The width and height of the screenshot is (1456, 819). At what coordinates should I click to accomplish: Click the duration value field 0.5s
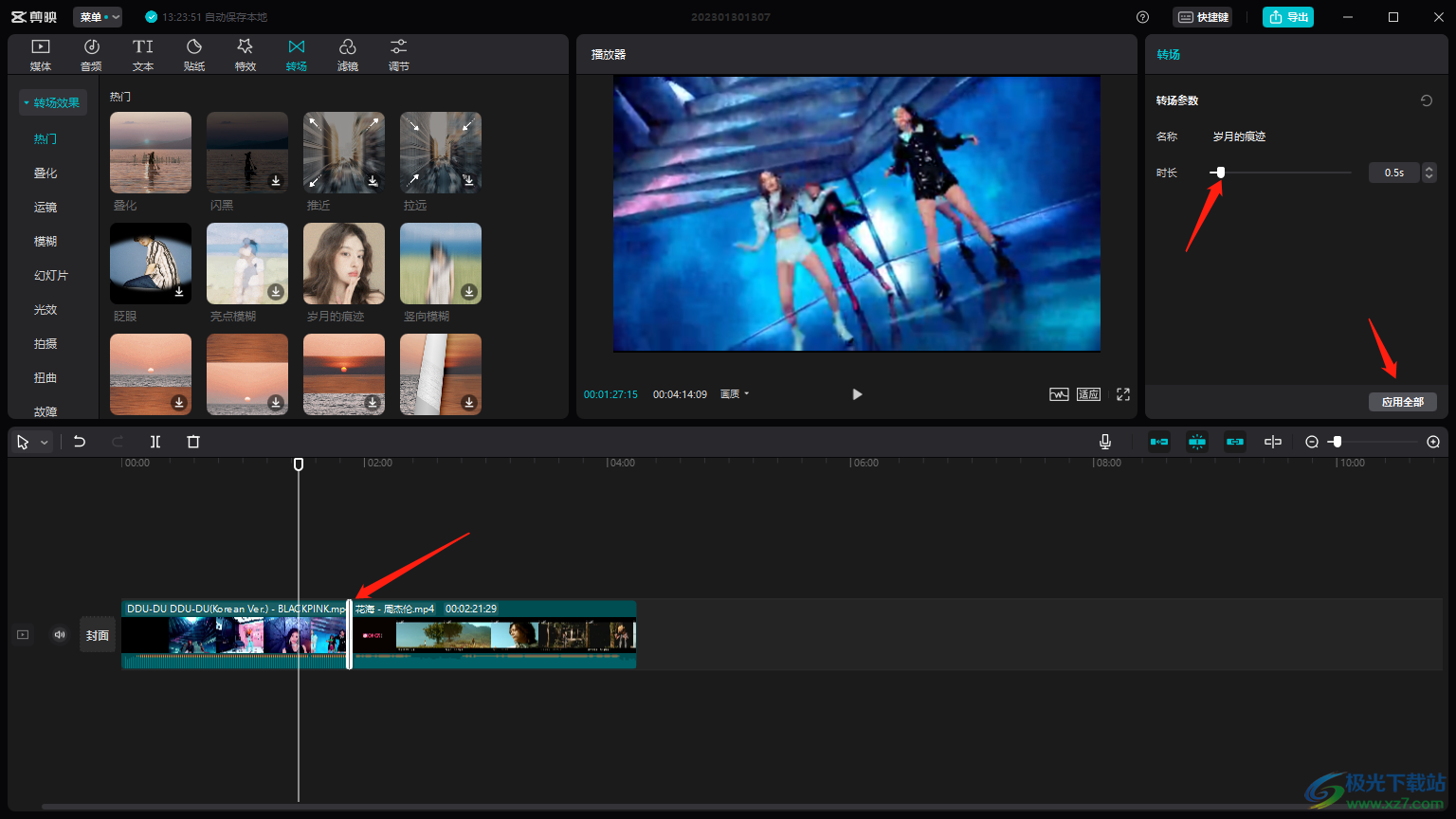click(1394, 173)
